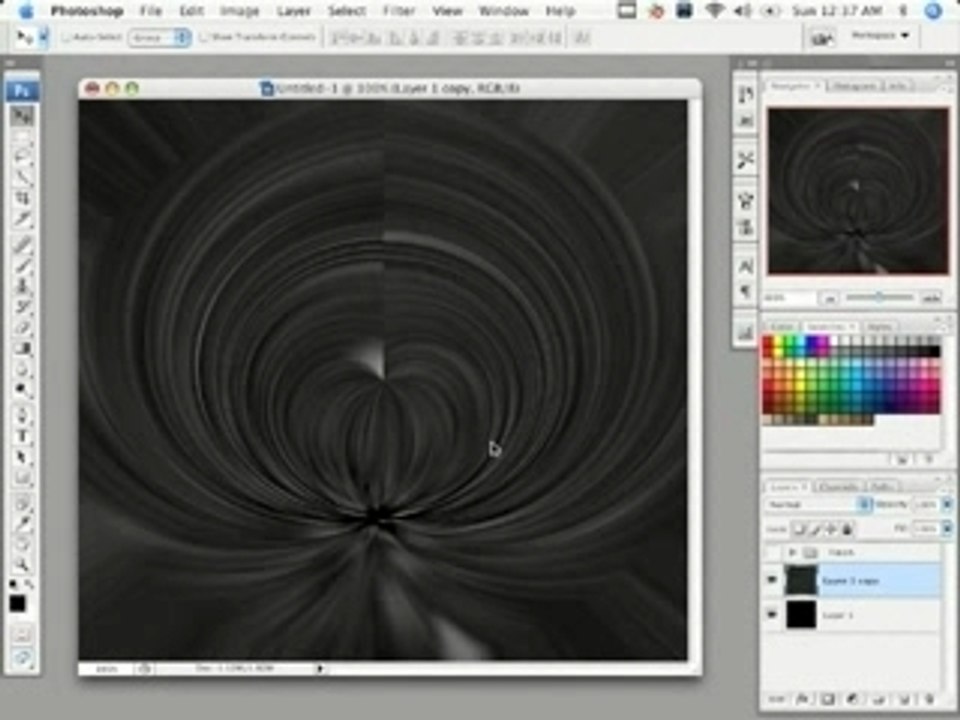
Task: Open the Layer Comps dock icon
Action: 745,332
